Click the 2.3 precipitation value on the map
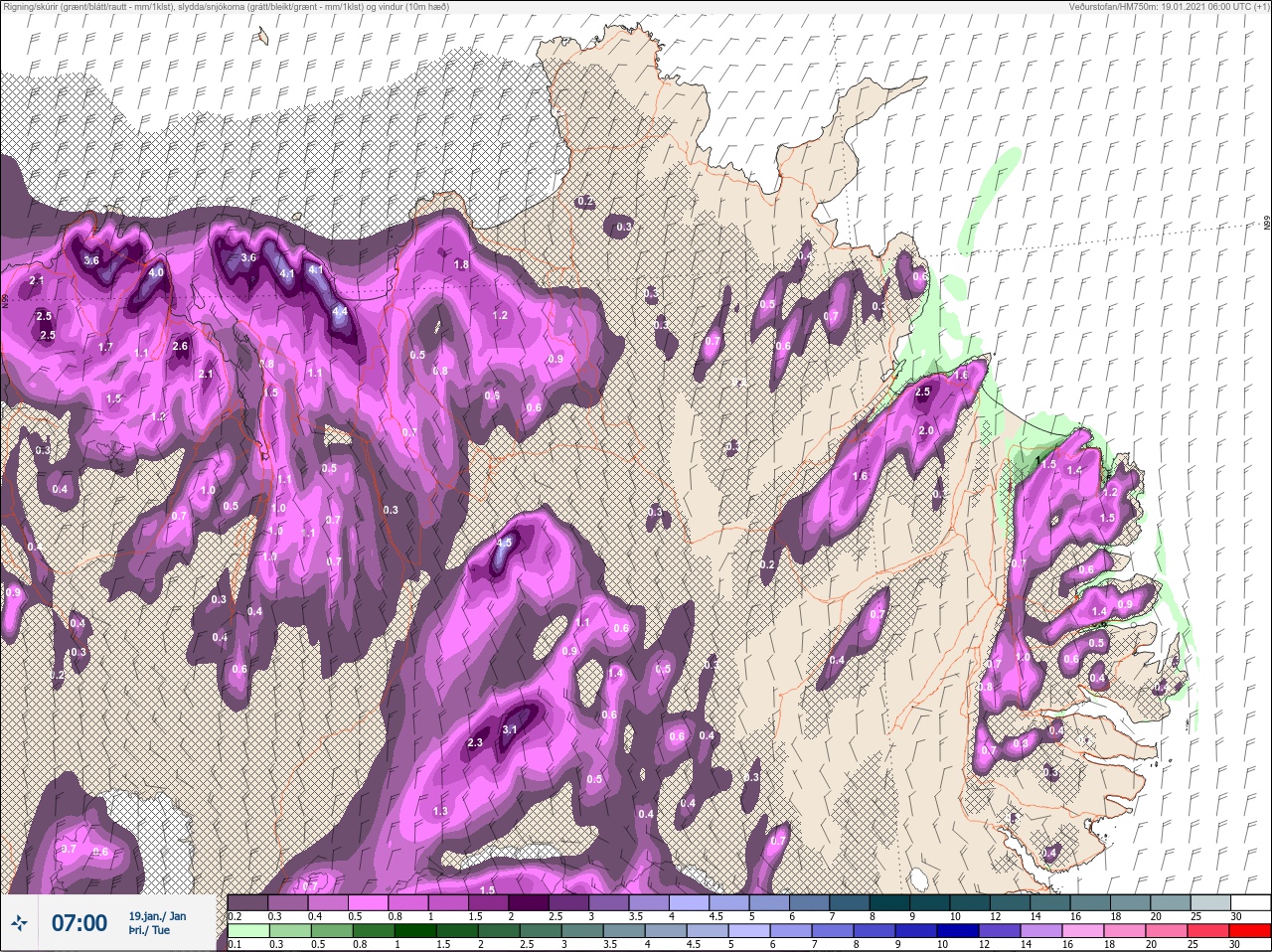The height and width of the screenshot is (952, 1272). coord(475,742)
